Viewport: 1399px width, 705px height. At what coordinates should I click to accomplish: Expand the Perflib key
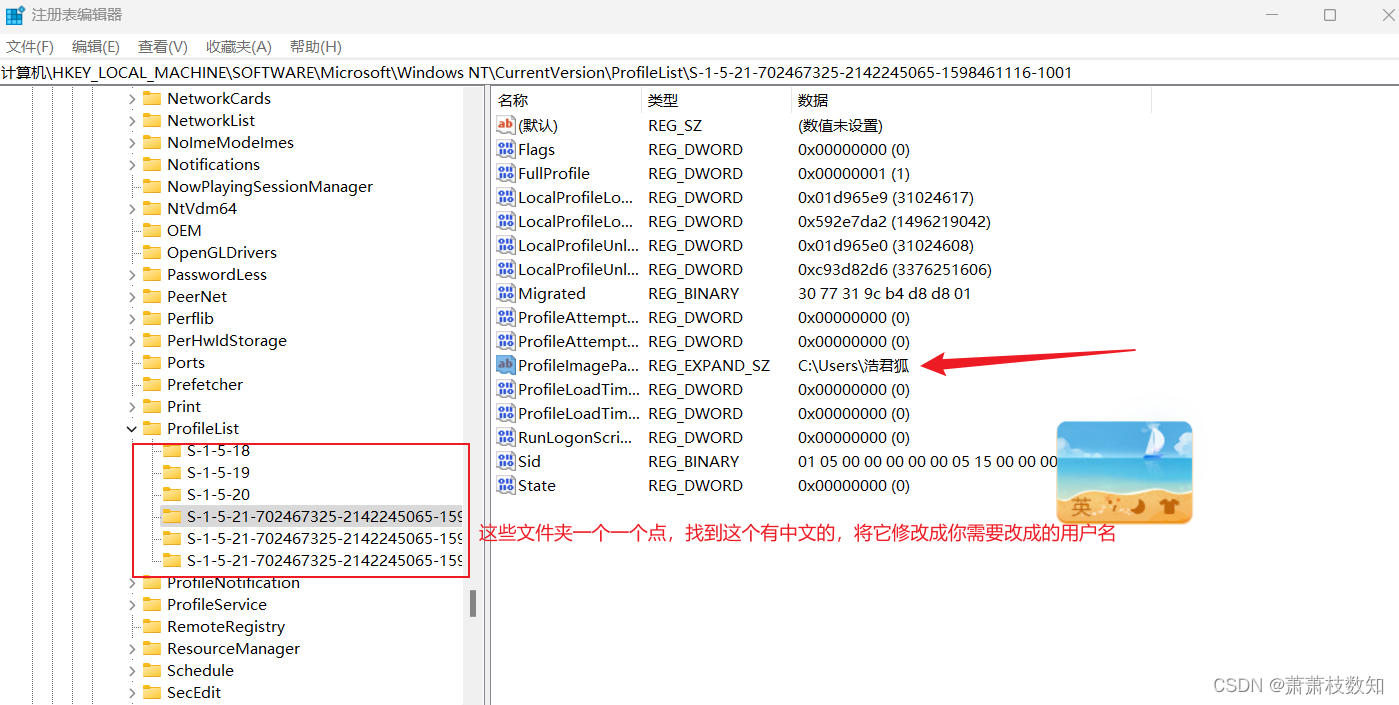(132, 318)
